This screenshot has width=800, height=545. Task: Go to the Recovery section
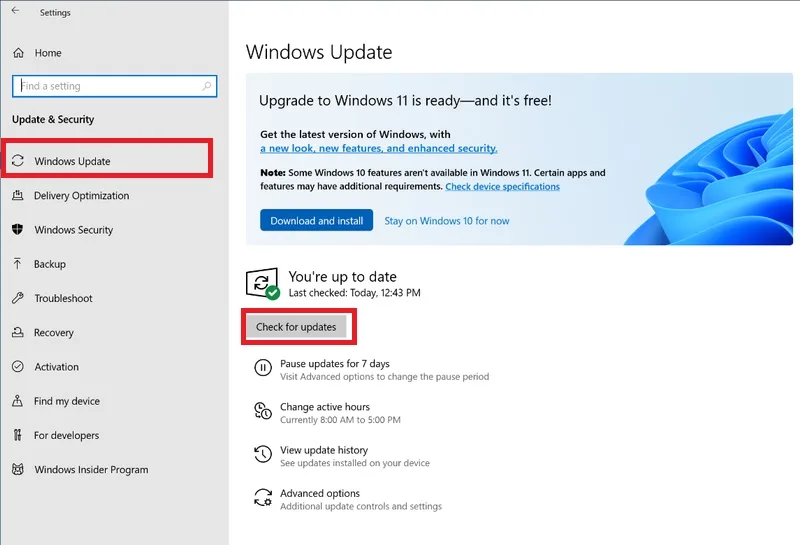pyautogui.click(x=54, y=332)
